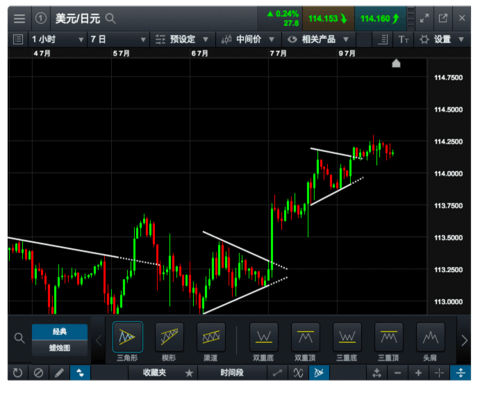Open the 预设定 presets dropdown
The height and width of the screenshot is (395, 480).
pos(182,39)
